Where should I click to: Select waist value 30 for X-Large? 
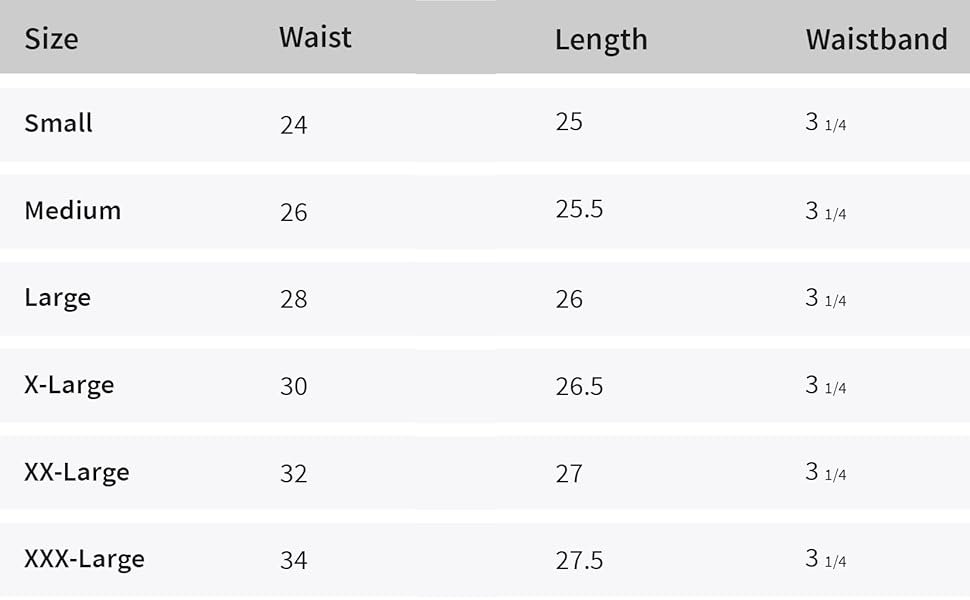[294, 386]
